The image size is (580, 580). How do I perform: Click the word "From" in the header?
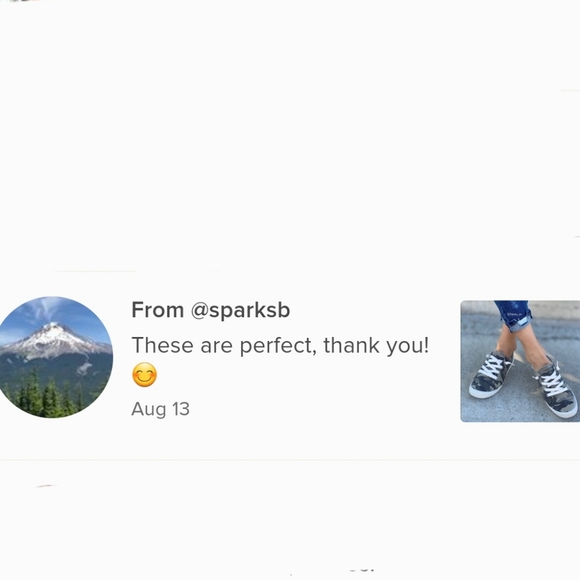158,310
